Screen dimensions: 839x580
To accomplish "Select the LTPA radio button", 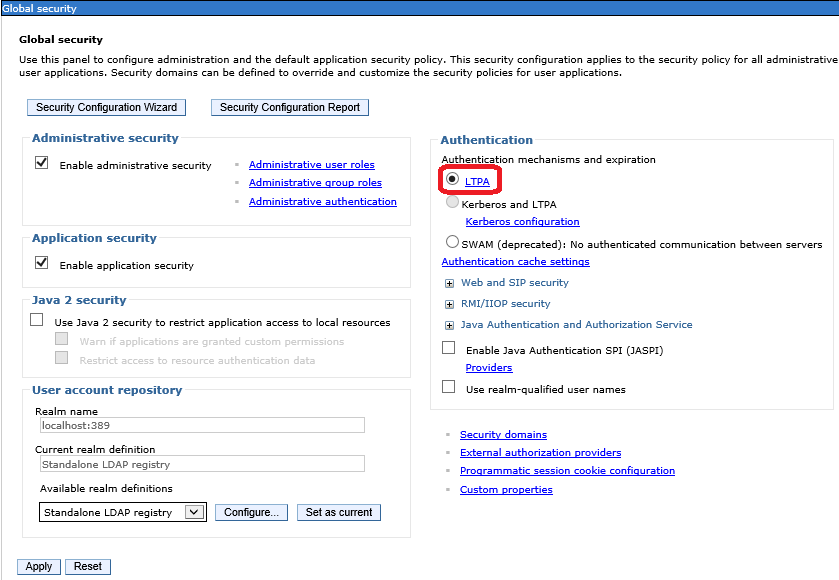I will 453,180.
